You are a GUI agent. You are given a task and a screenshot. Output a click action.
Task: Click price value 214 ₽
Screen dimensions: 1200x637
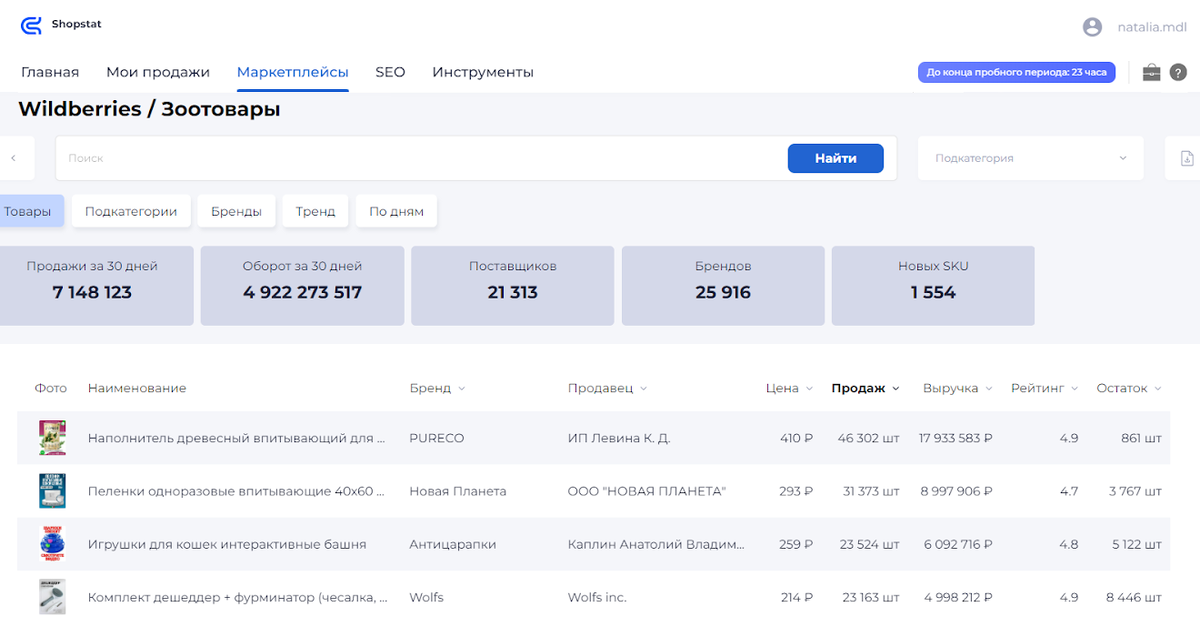[797, 597]
